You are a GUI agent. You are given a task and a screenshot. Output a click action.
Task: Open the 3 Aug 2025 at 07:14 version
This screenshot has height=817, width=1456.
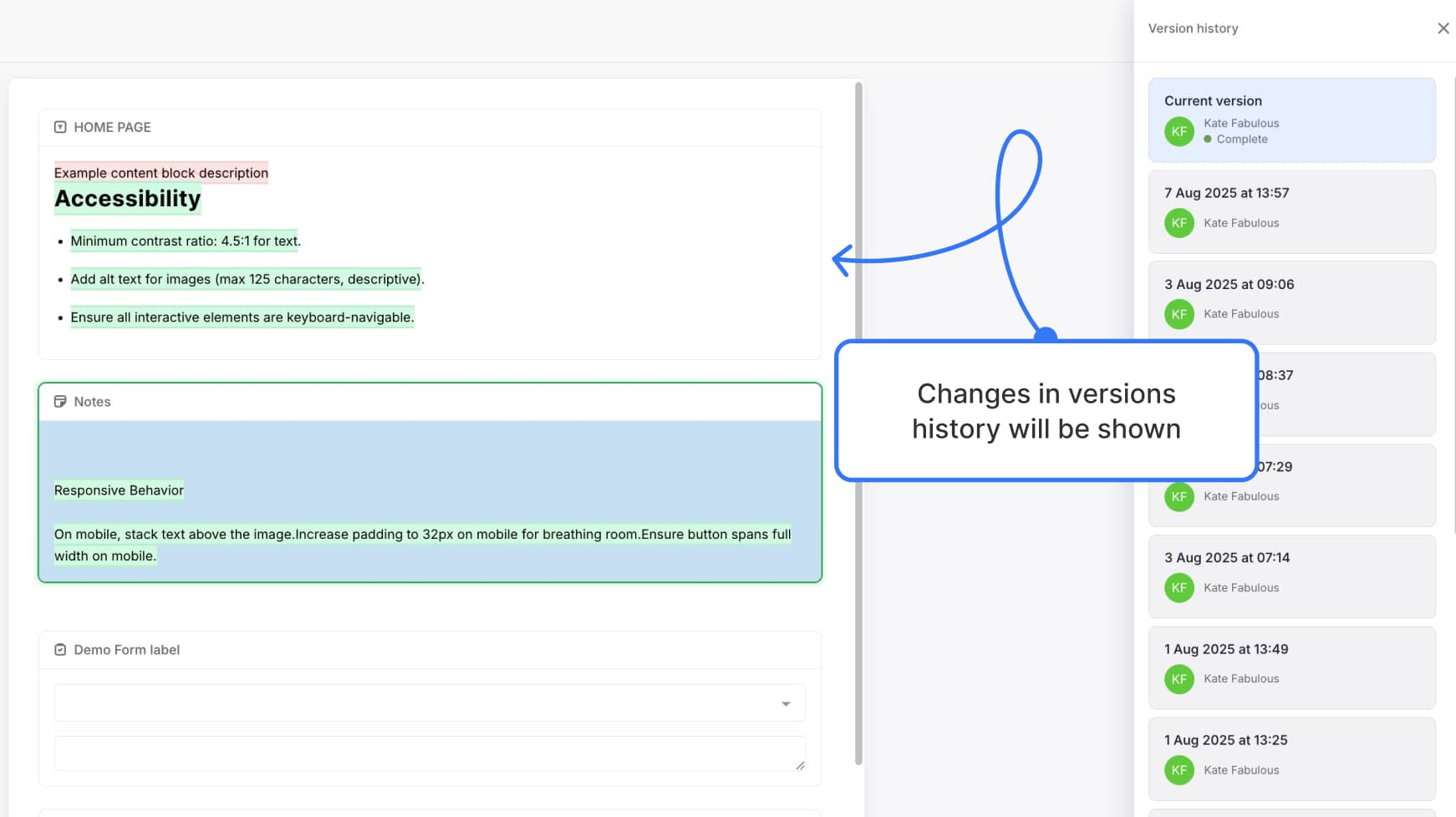tap(1291, 576)
